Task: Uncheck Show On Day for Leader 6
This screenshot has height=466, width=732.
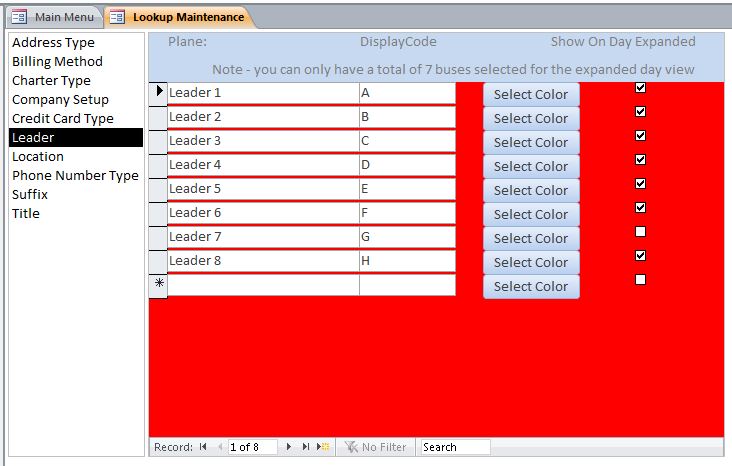Action: (x=640, y=207)
